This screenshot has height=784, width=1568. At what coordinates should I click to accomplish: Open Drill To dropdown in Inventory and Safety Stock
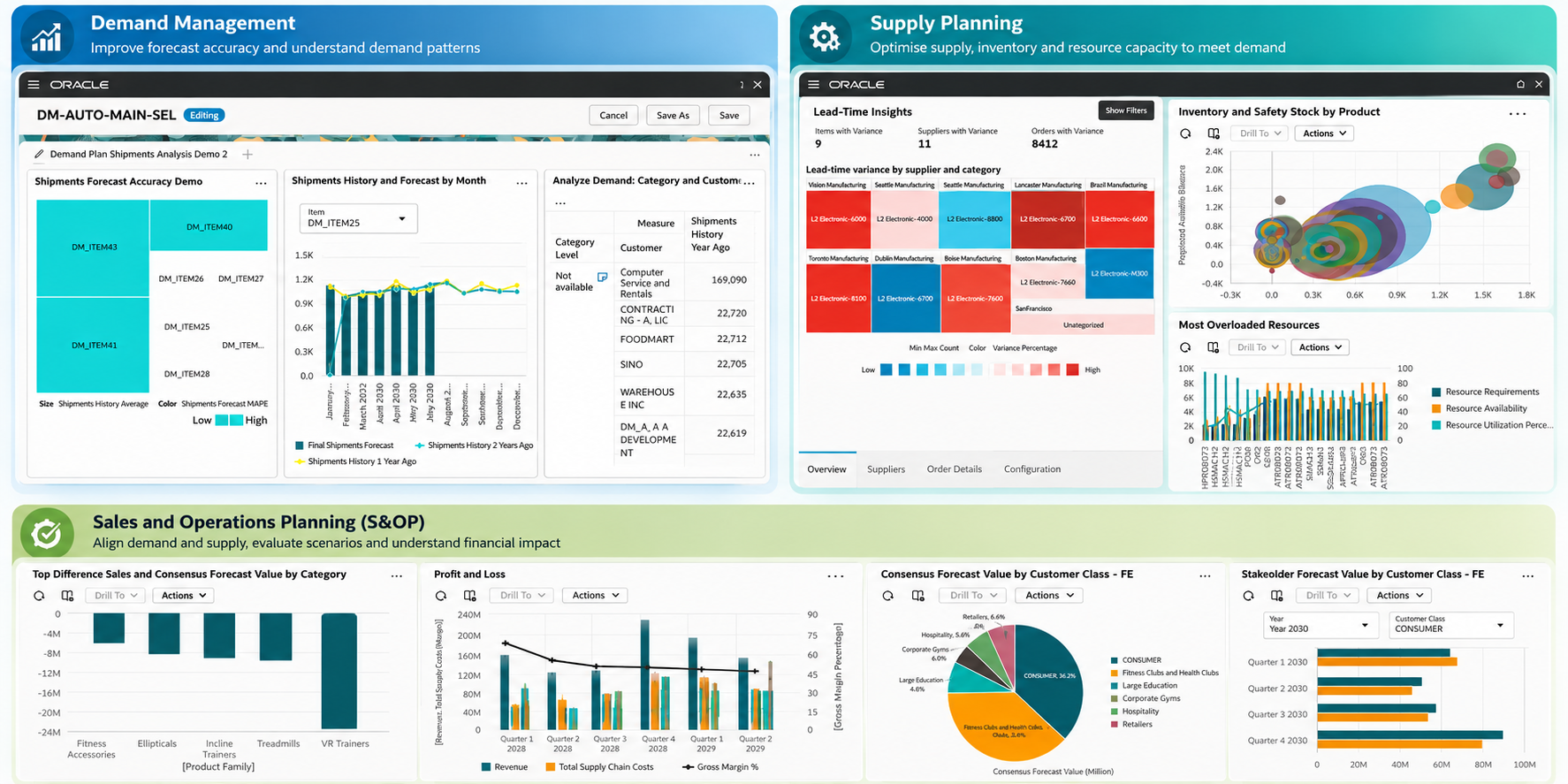1260,133
